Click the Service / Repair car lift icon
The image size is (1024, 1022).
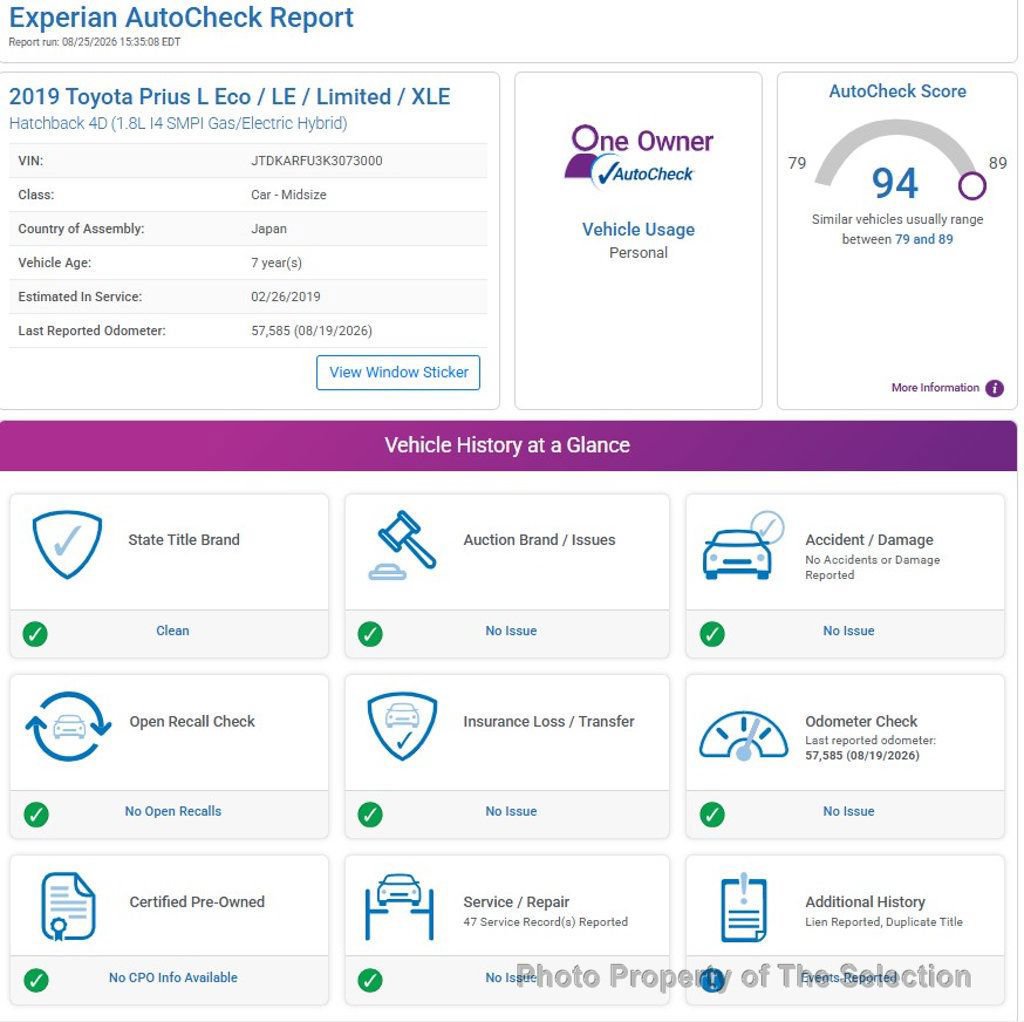[x=399, y=906]
